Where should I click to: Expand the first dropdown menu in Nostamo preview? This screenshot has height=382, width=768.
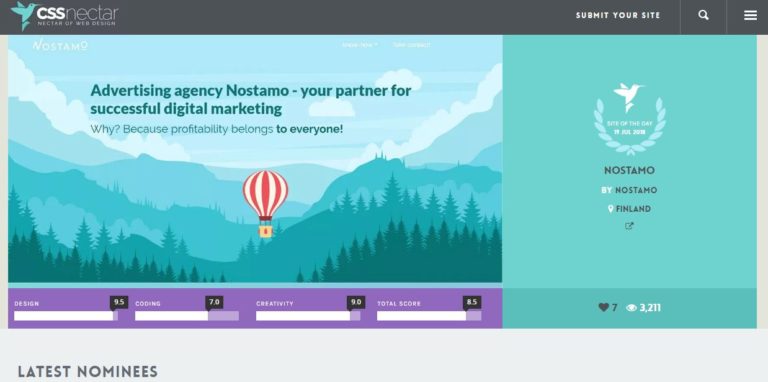(x=360, y=45)
